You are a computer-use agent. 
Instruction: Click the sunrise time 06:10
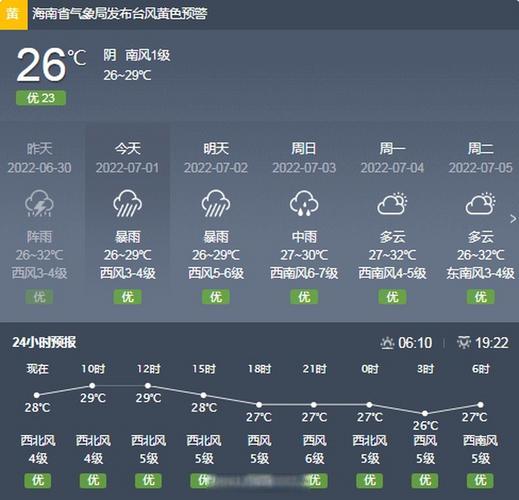tap(415, 343)
